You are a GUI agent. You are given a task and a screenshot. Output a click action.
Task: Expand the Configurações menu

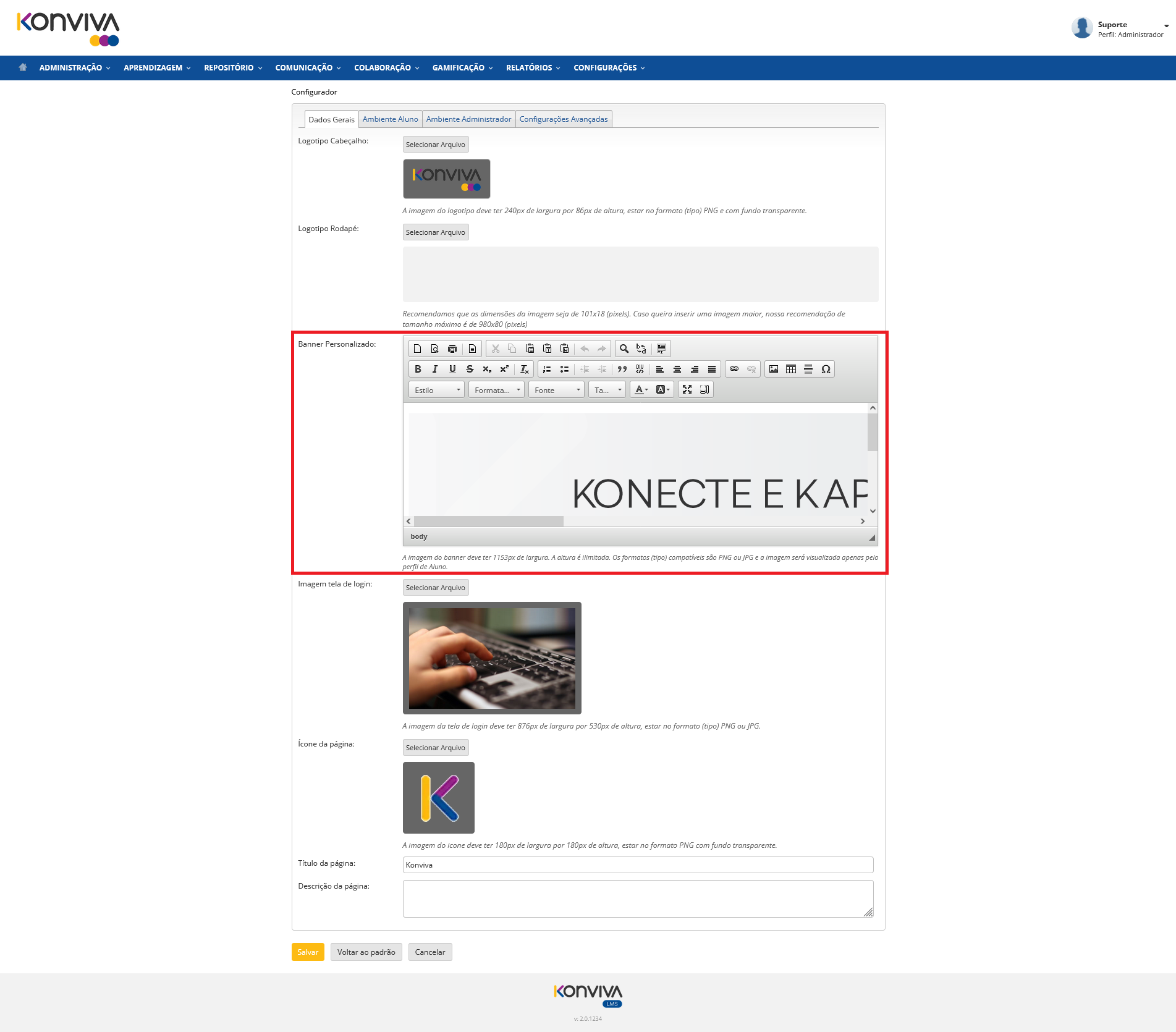(609, 68)
